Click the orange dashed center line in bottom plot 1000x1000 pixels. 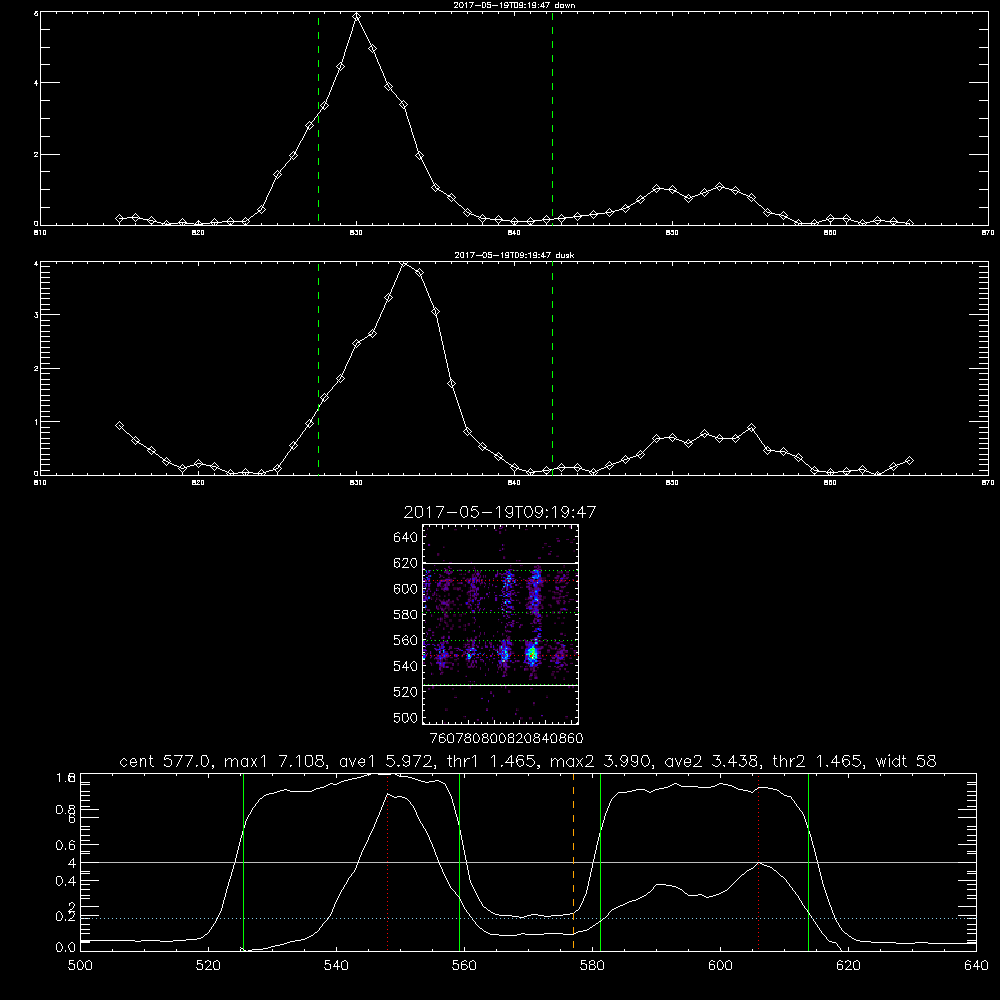pos(573,861)
